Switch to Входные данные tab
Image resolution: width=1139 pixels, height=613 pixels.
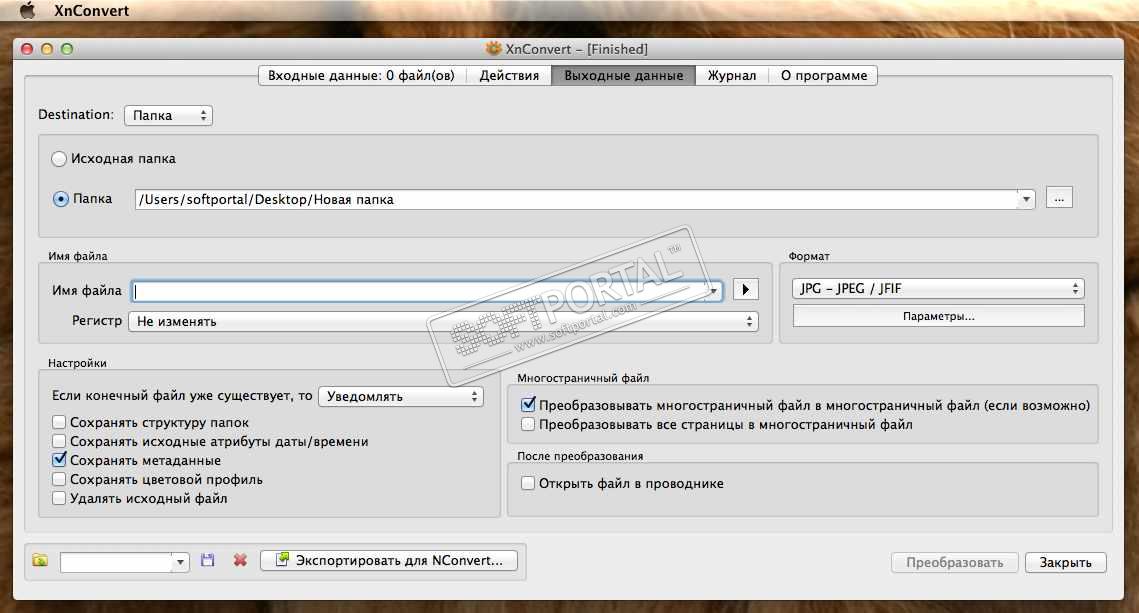[361, 76]
